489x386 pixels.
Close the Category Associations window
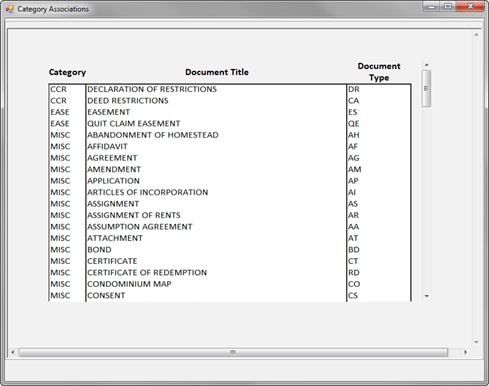(470, 7)
